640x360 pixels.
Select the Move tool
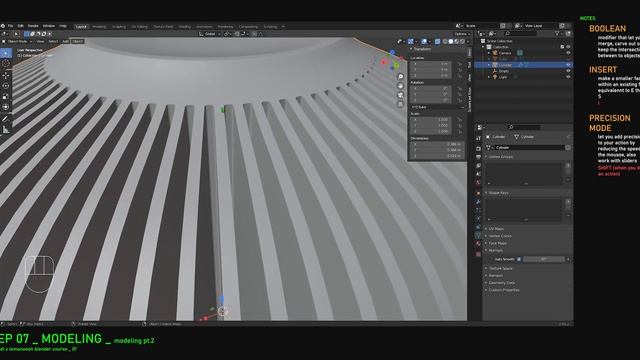tap(5, 76)
